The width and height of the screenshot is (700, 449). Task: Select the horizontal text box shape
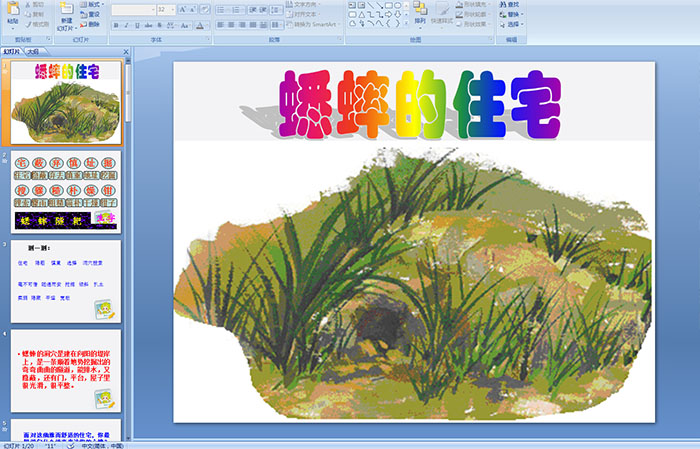pyautogui.click(x=352, y=5)
